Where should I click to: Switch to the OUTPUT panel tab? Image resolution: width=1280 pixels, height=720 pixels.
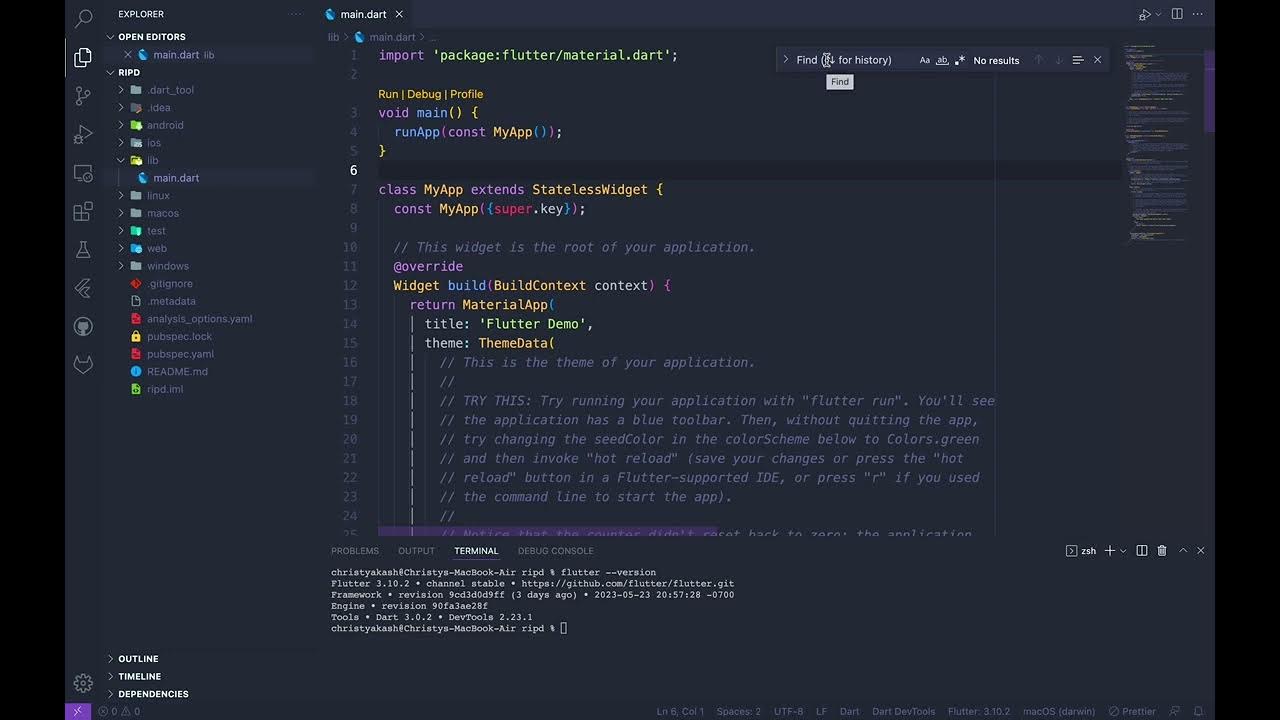(x=416, y=551)
